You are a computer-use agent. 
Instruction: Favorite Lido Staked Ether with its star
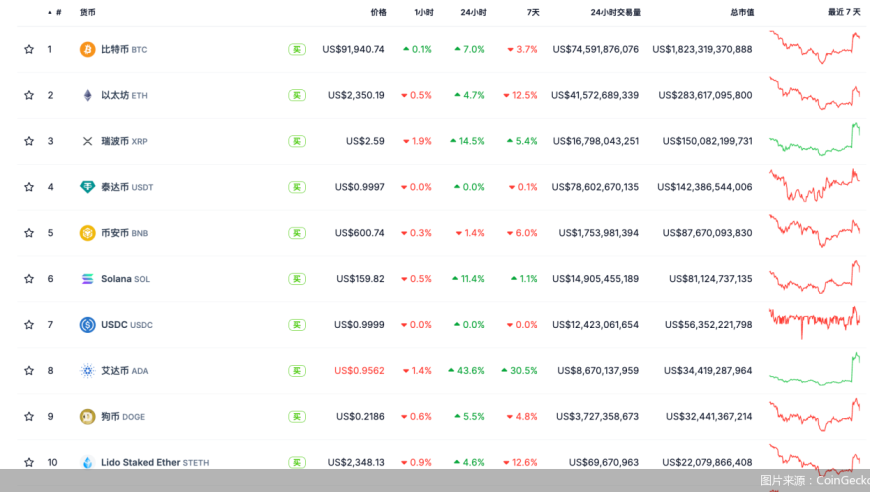(x=29, y=463)
